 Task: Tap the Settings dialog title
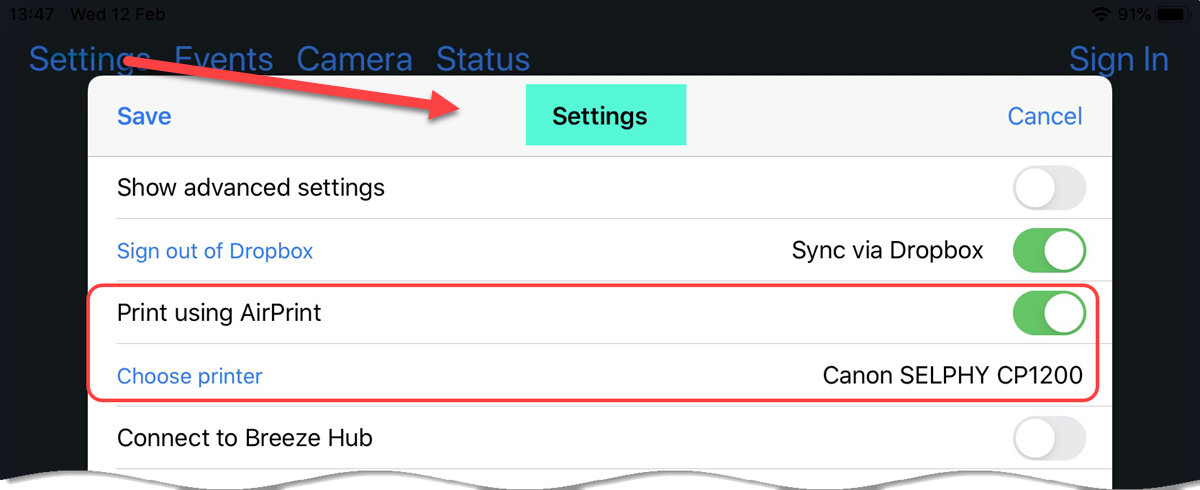[600, 116]
